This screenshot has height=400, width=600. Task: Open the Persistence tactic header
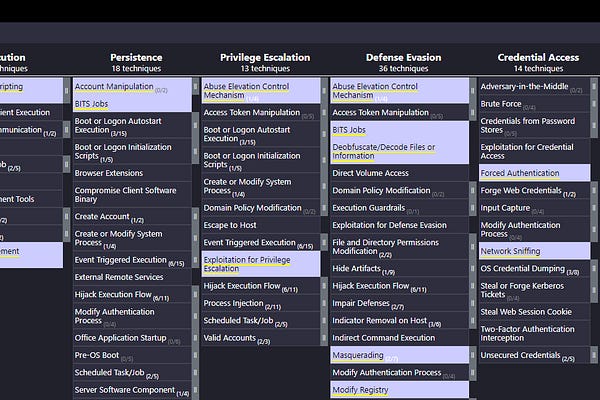tap(136, 57)
